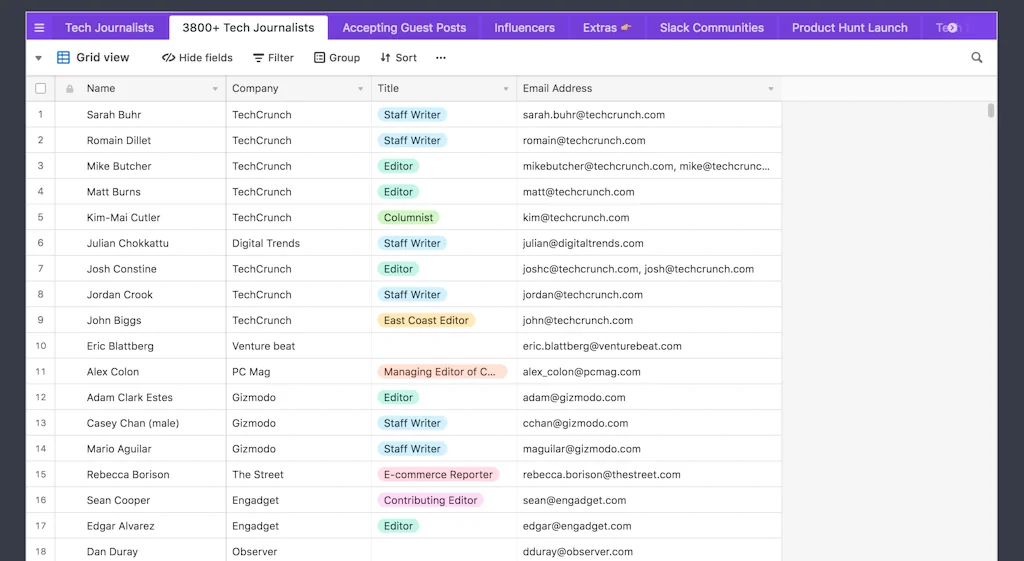Click email kim@techcrunch.com

coord(576,217)
